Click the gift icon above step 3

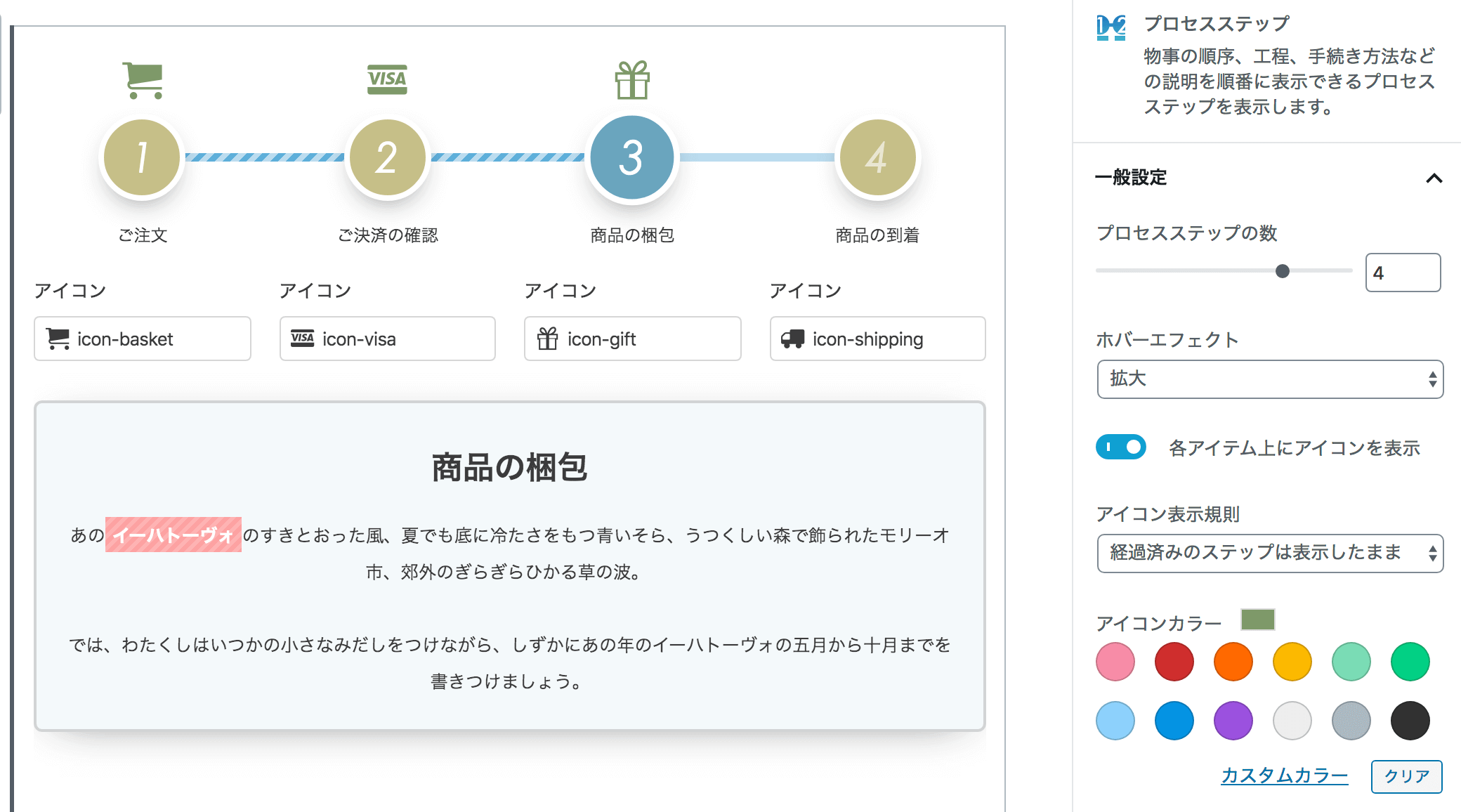click(x=632, y=80)
